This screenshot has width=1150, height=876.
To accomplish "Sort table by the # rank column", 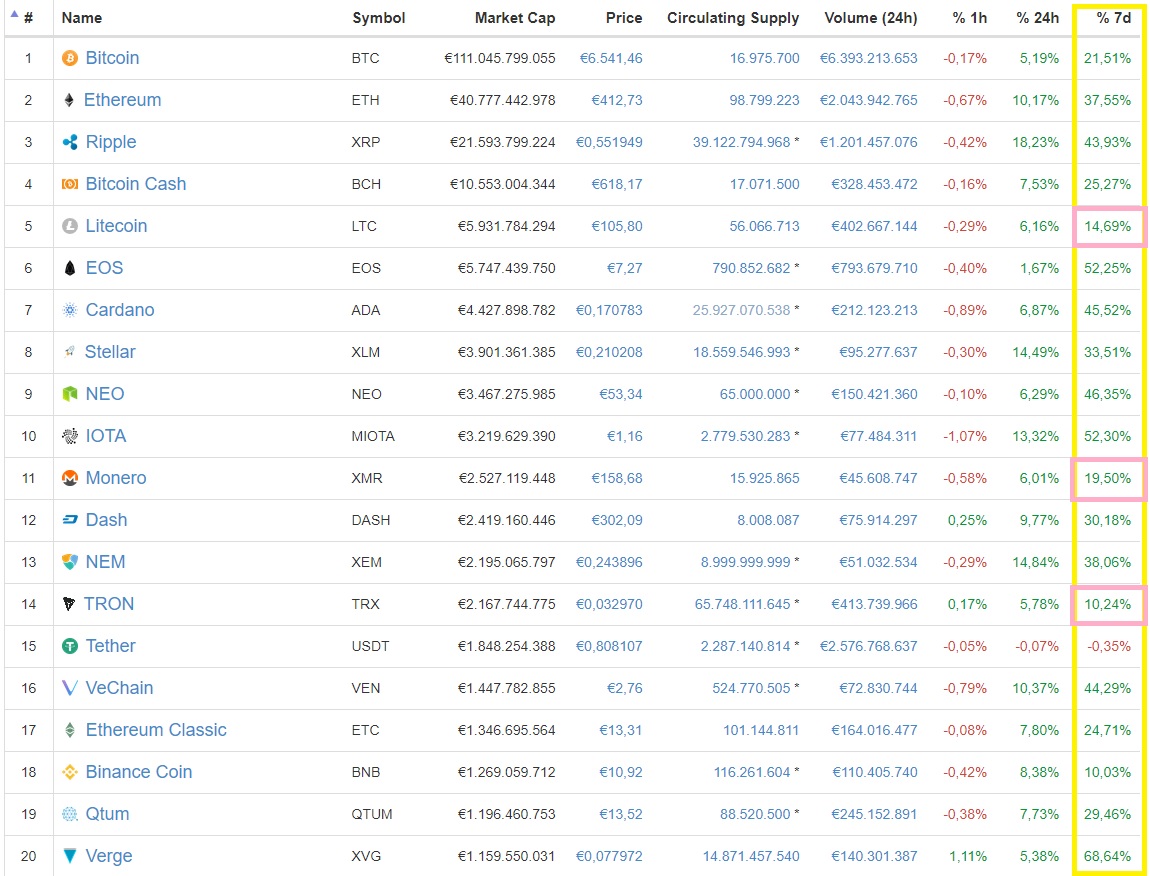I will 28,18.
